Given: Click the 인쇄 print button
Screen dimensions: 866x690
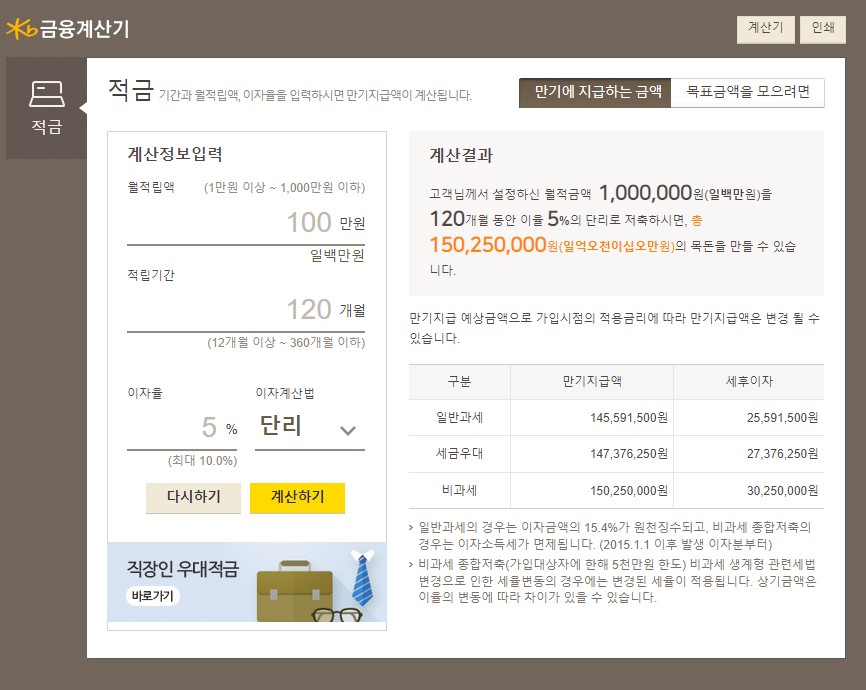Looking at the screenshot, I should click(822, 30).
